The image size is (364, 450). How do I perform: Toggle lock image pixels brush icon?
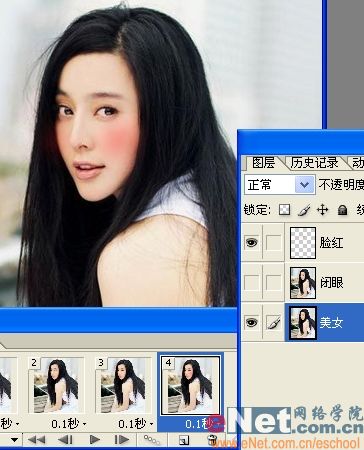point(304,210)
